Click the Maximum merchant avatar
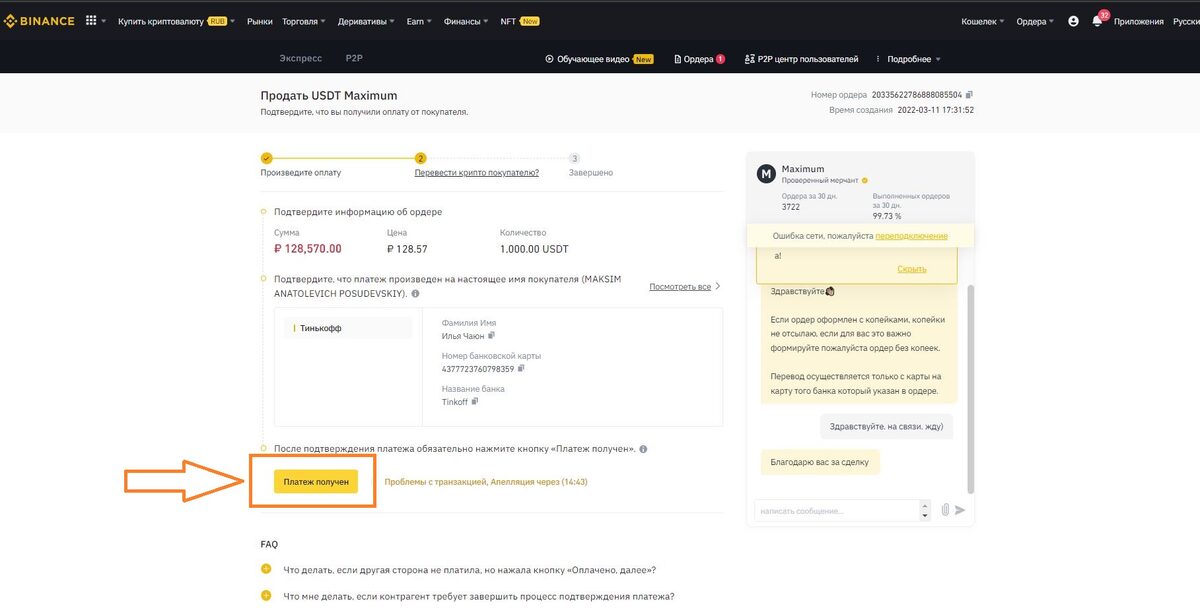Image resolution: width=1200 pixels, height=616 pixels. 767,174
